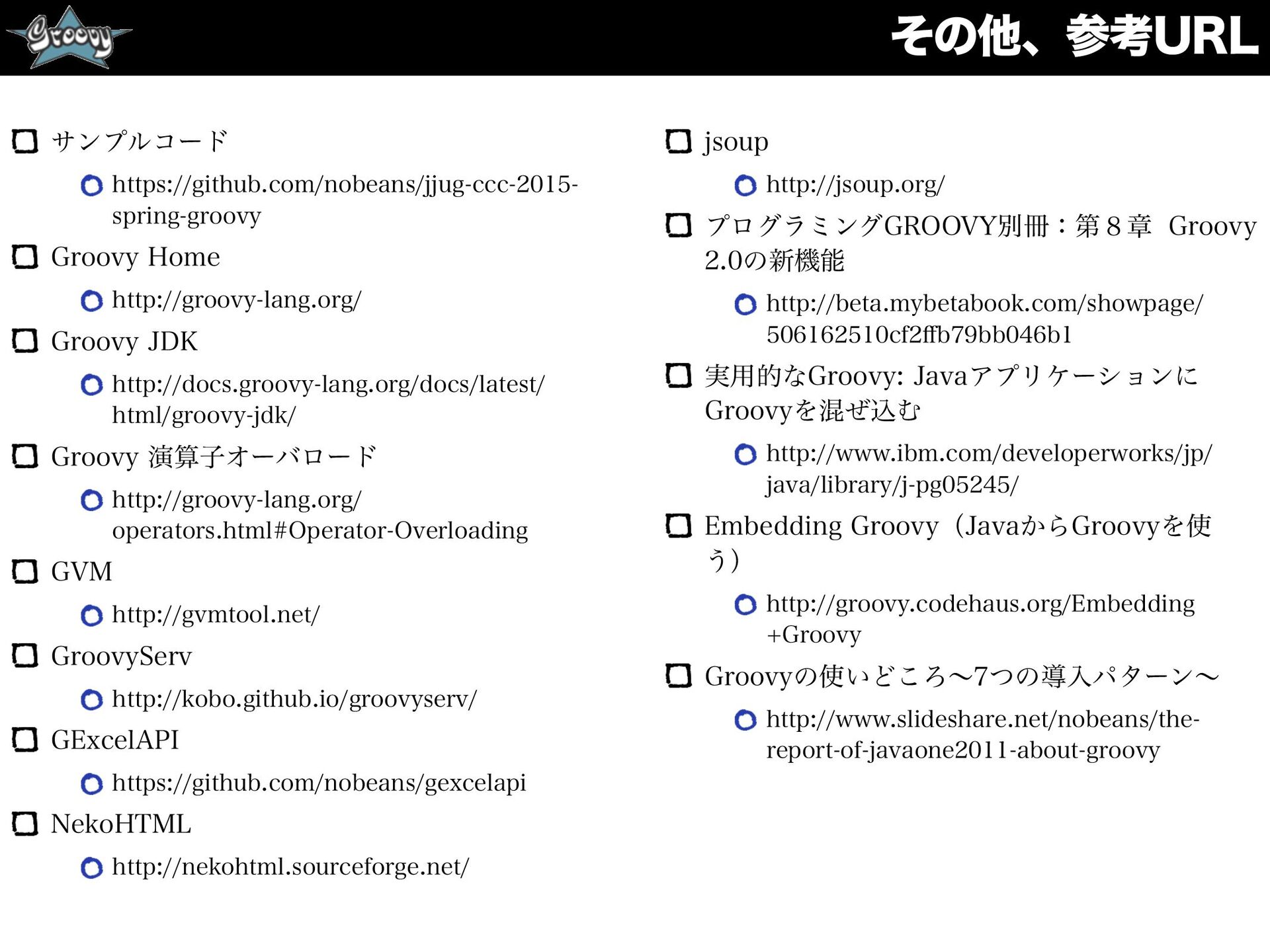This screenshot has width=1270, height=952.
Task: Click the 実用的なGroovy heading
Action: [951, 393]
